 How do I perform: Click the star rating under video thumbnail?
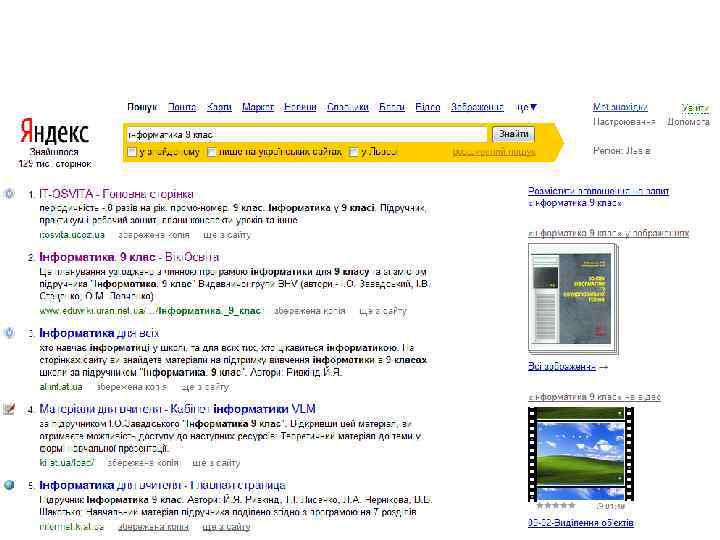pos(556,506)
